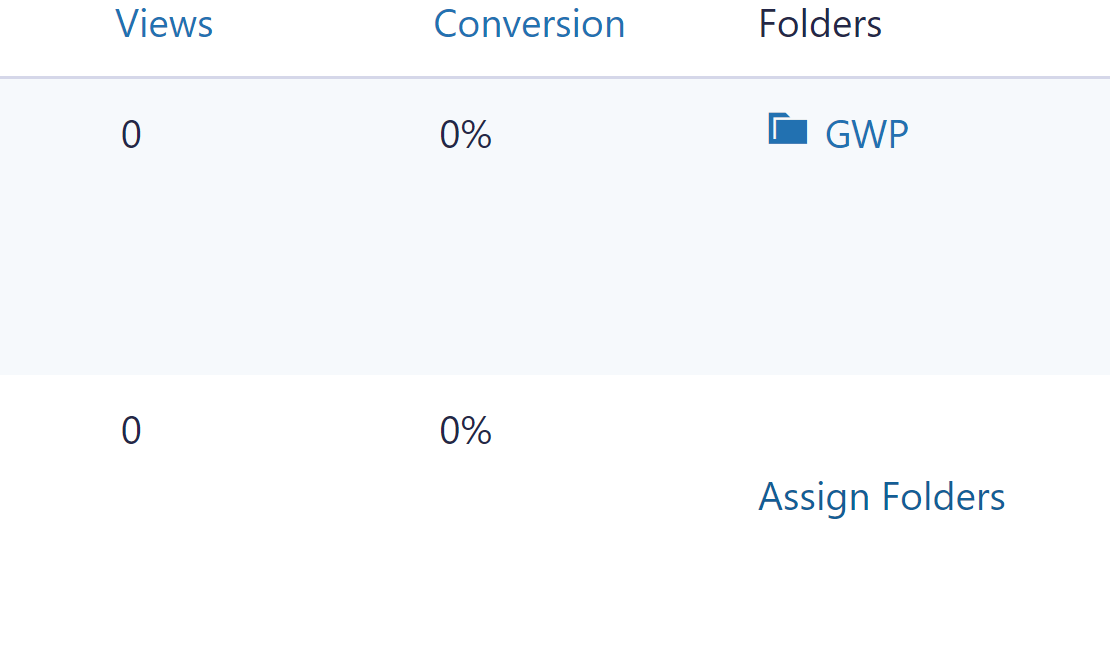Select the Views value in the first row

pyautogui.click(x=131, y=134)
